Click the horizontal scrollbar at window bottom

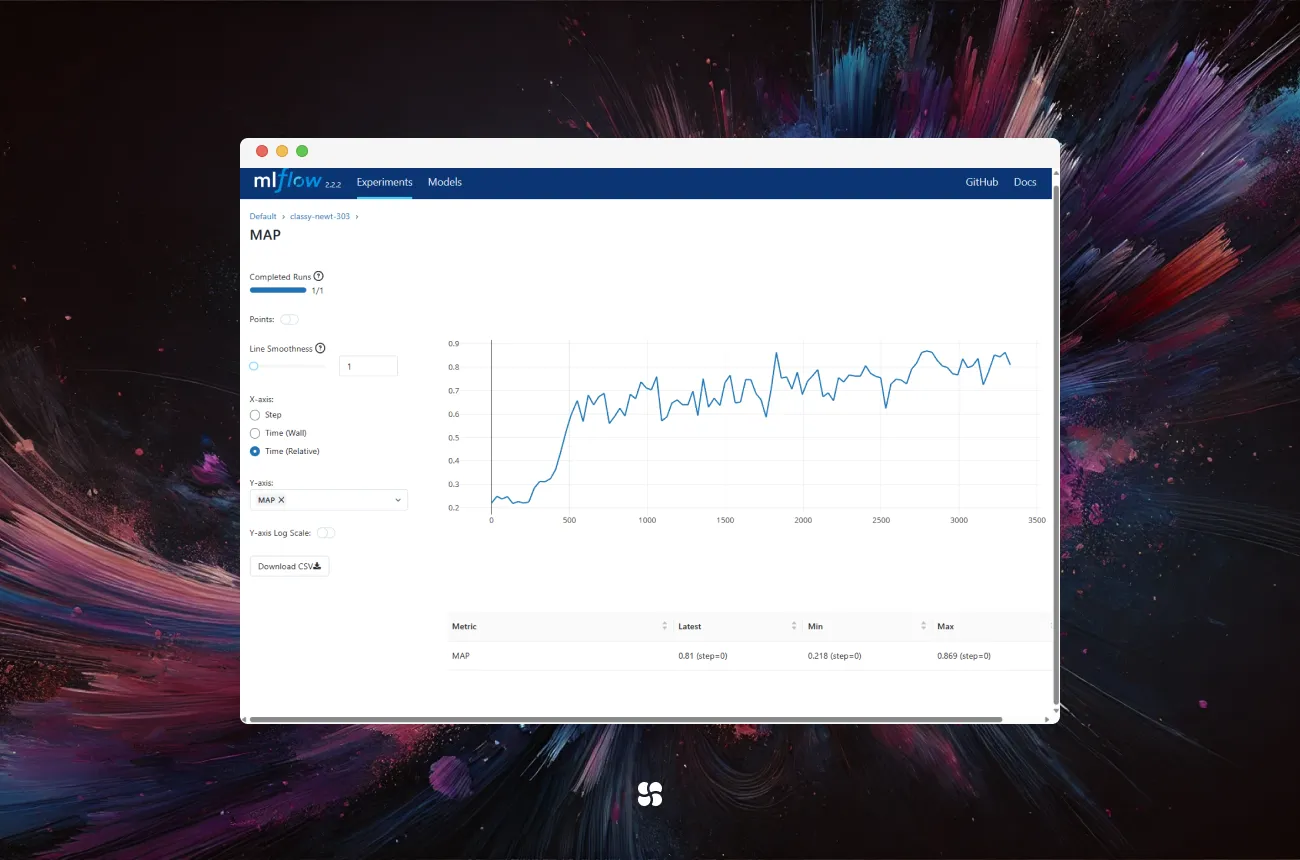(x=626, y=719)
